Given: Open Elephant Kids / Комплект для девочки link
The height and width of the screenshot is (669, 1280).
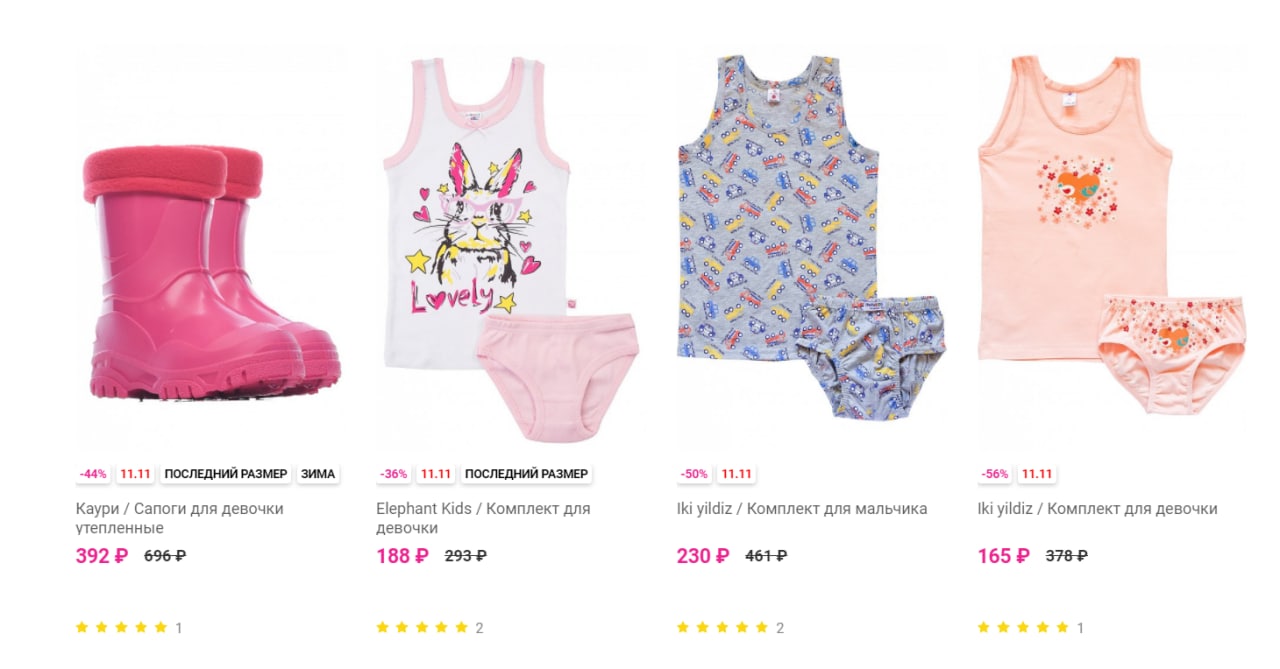Looking at the screenshot, I should pyautogui.click(x=483, y=518).
